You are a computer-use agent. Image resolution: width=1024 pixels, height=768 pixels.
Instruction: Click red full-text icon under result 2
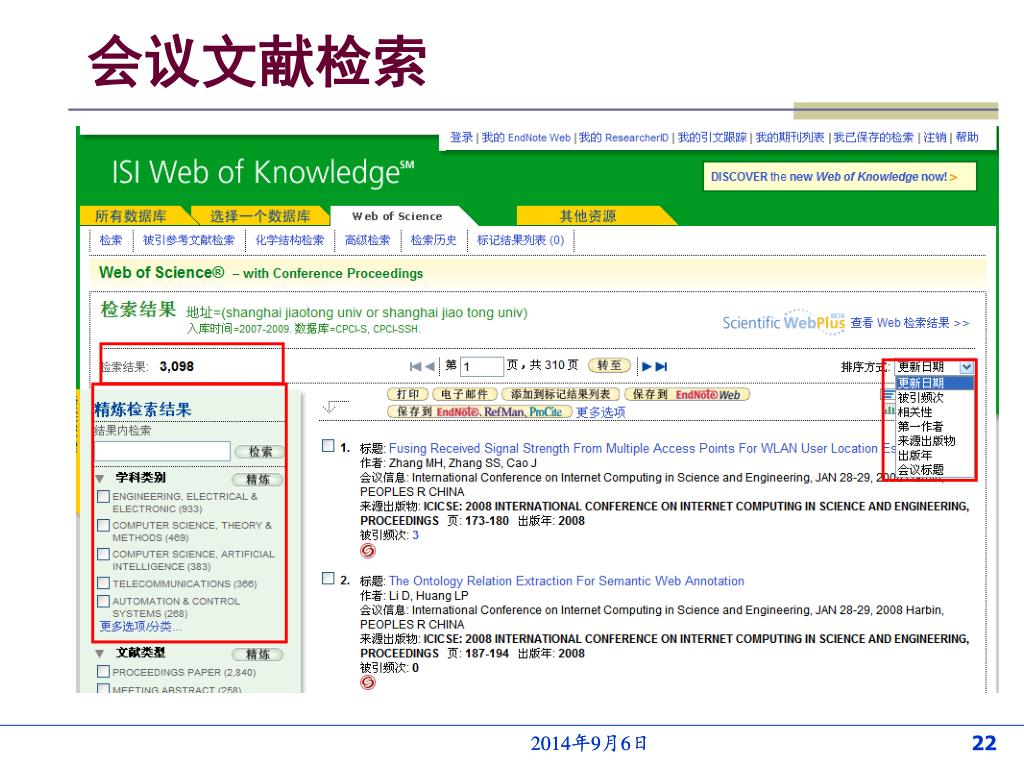[368, 682]
